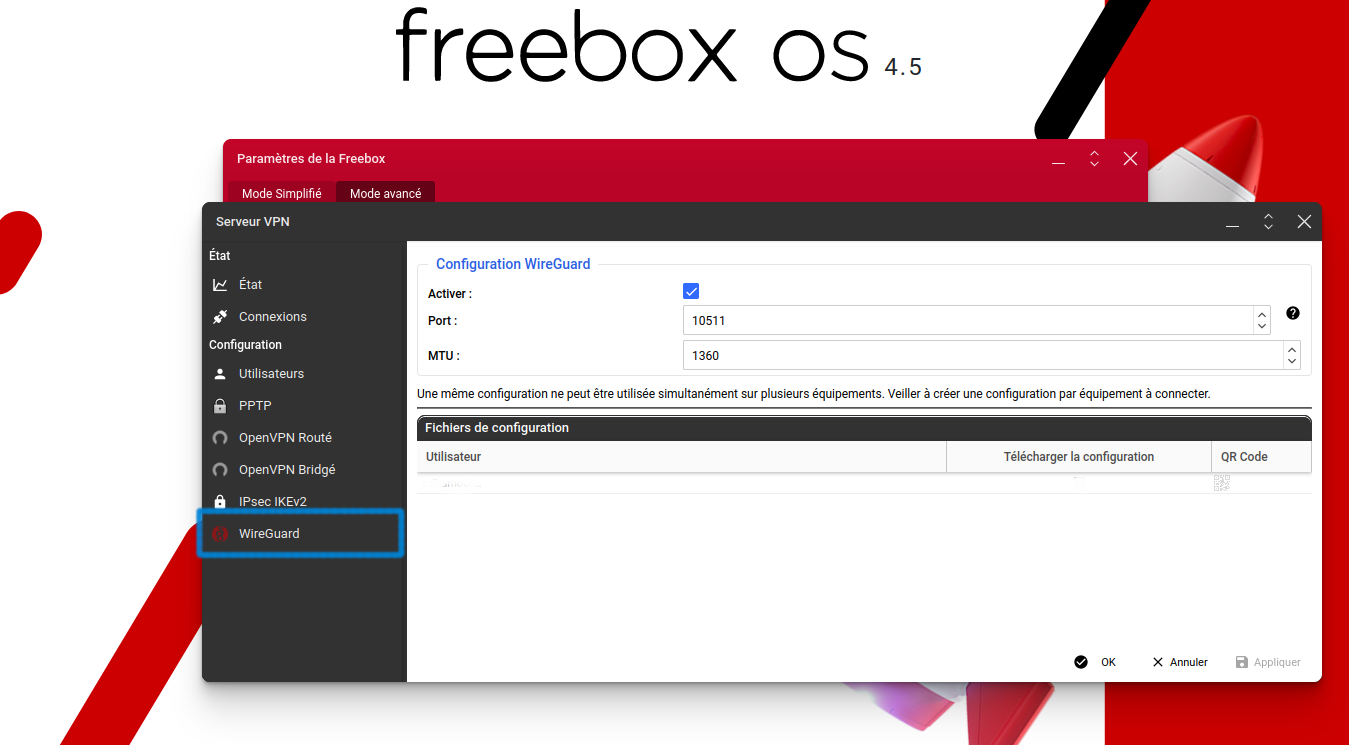This screenshot has width=1349, height=745.
Task: Toggle the Activer WireGuard checkbox
Action: (691, 291)
